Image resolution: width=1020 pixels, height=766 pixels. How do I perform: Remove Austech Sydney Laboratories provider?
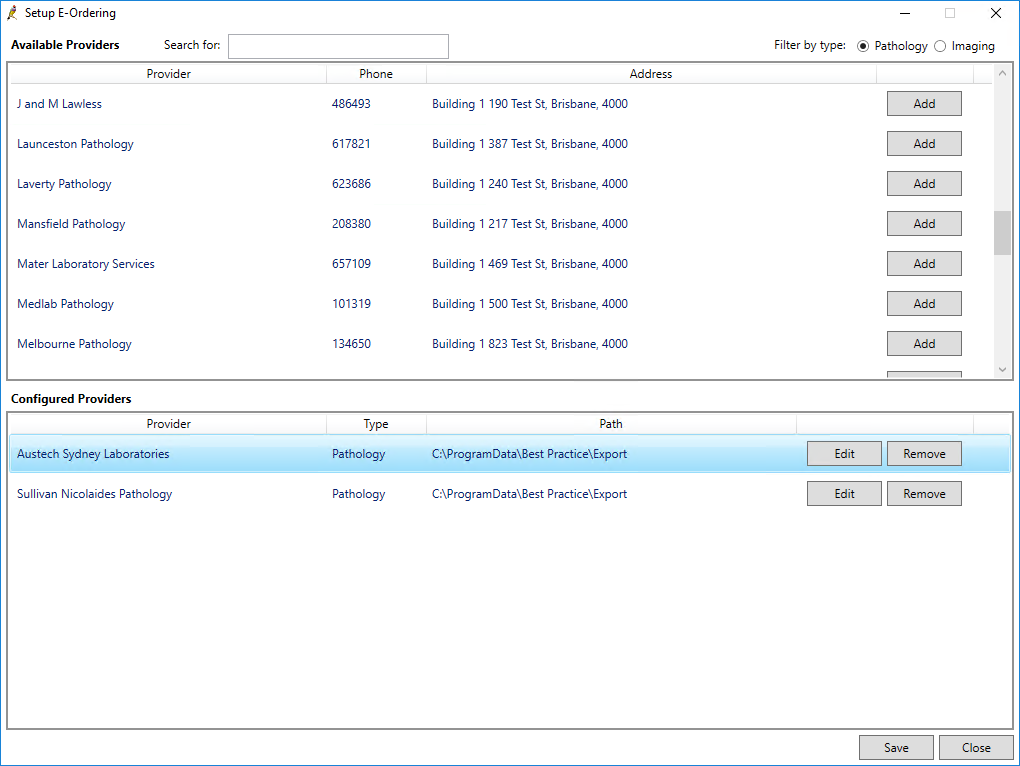tap(924, 454)
